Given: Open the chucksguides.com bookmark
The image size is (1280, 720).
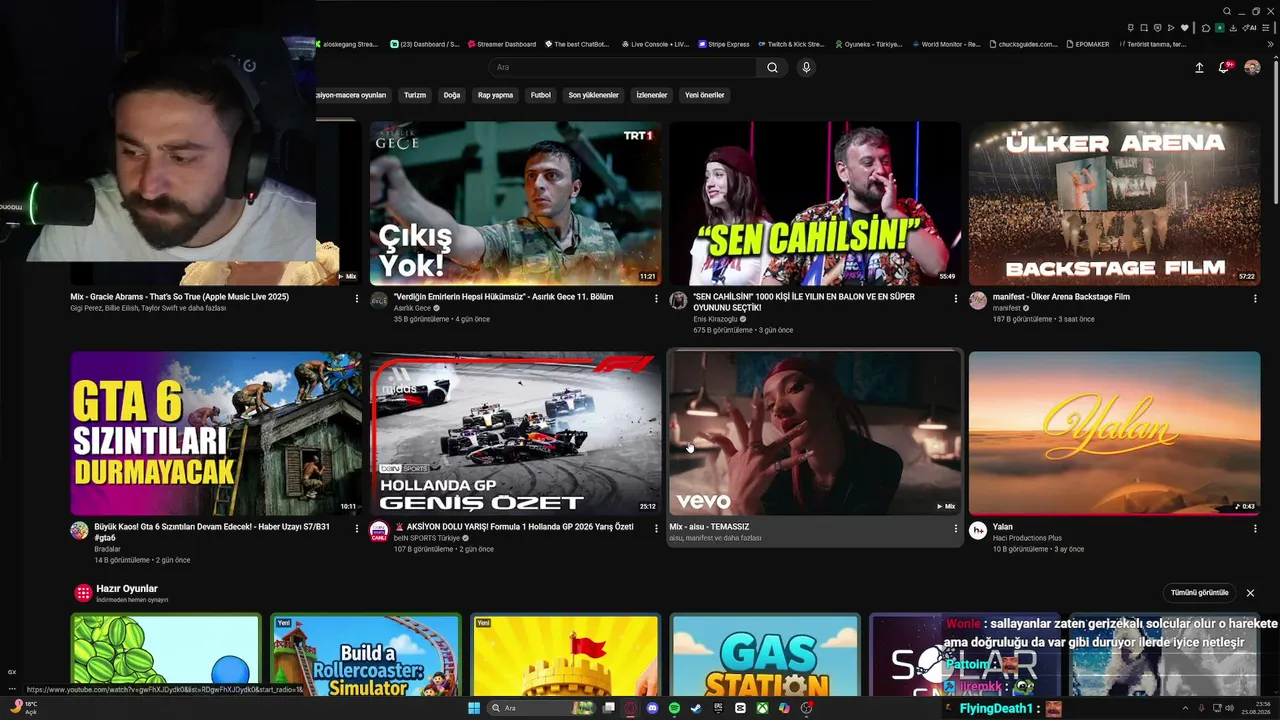Looking at the screenshot, I should click(x=1023, y=44).
